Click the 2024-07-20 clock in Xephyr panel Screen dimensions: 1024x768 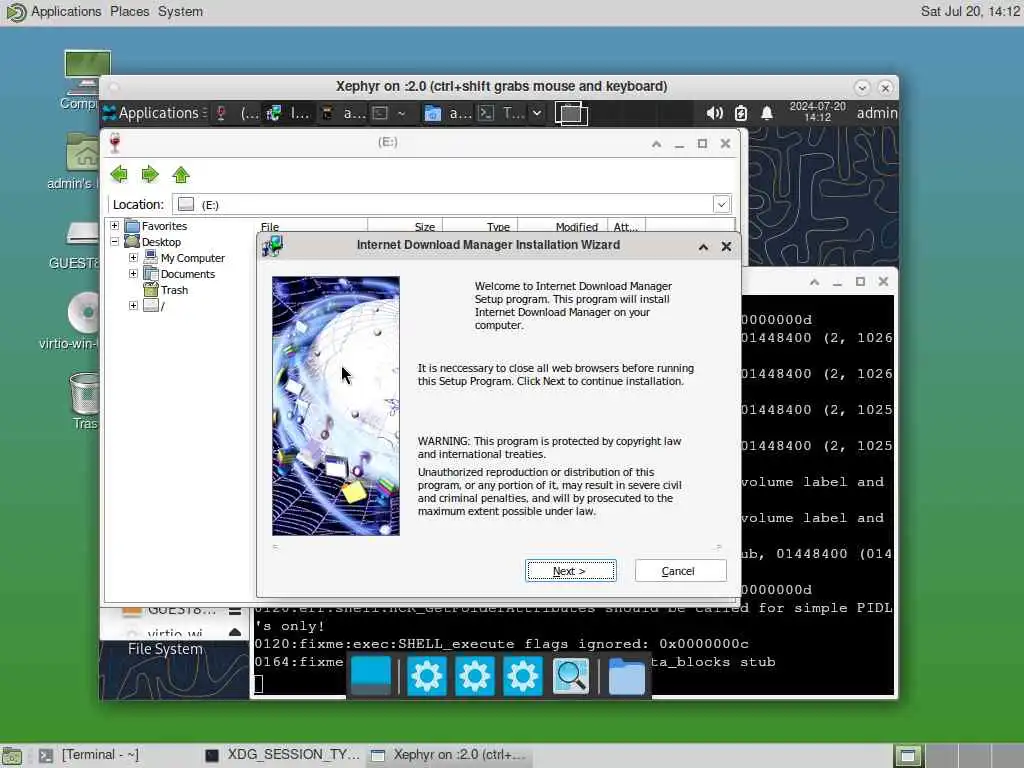817,112
